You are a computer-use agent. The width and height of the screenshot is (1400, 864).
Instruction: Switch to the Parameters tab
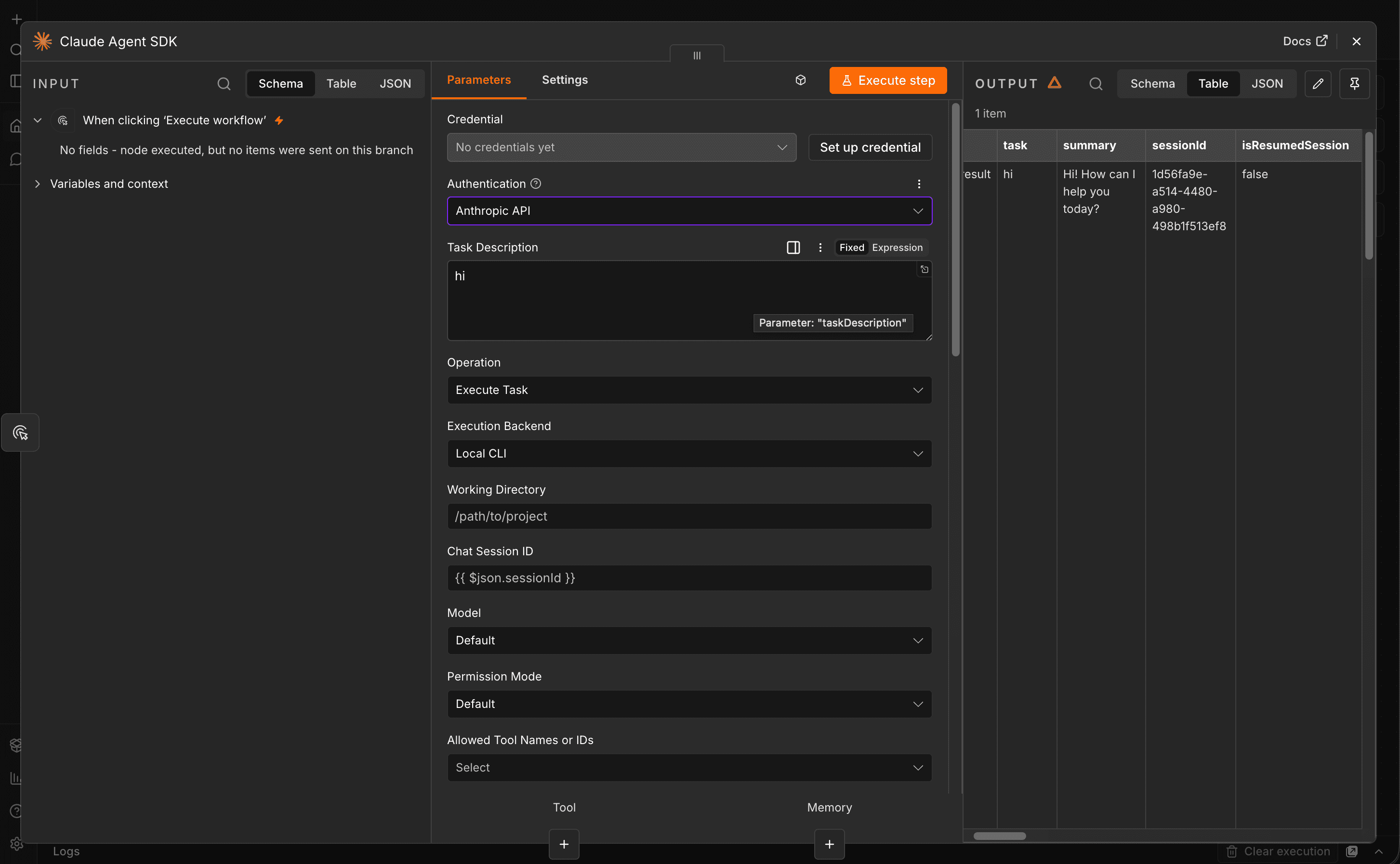point(479,80)
